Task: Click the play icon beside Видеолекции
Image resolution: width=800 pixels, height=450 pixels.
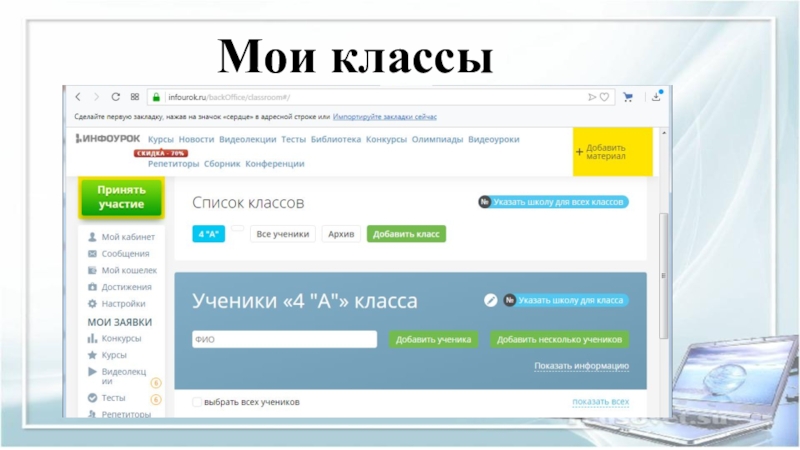Action: coord(92,371)
